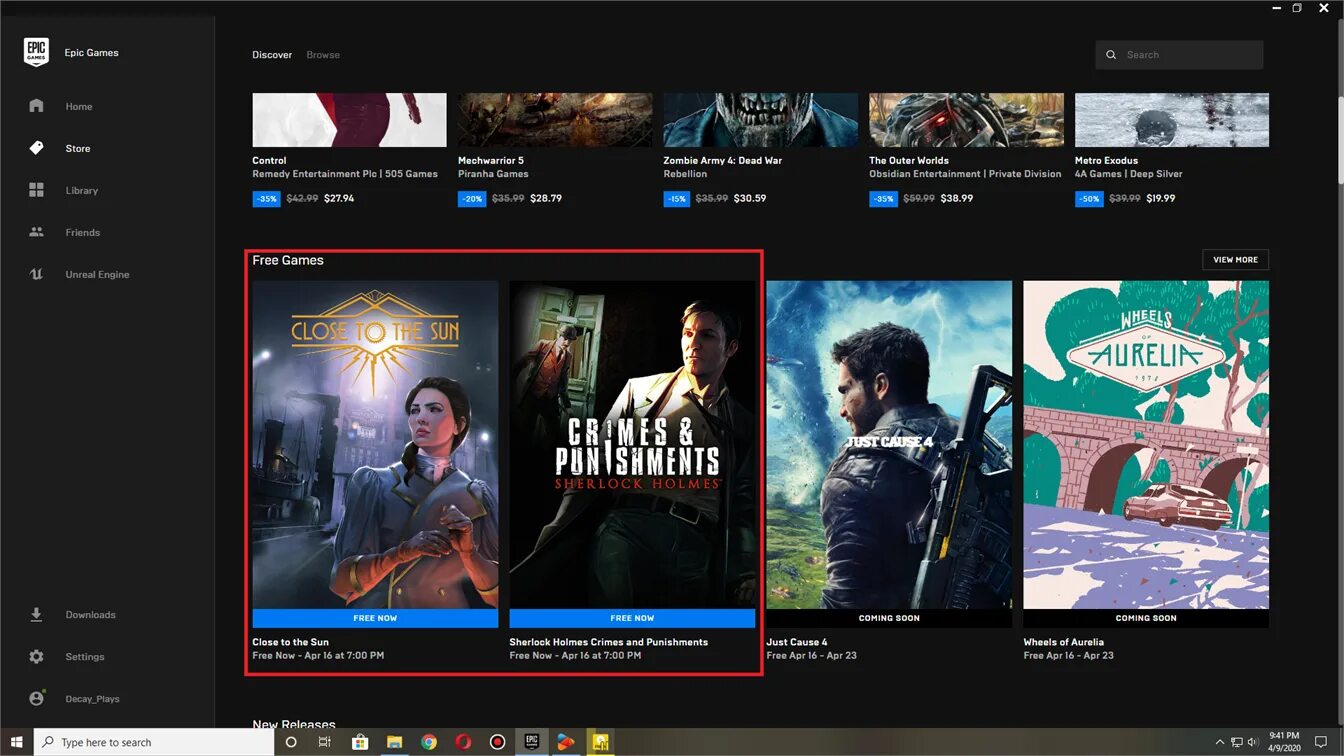Open the Windows Start menu
The image size is (1344, 756).
point(16,742)
